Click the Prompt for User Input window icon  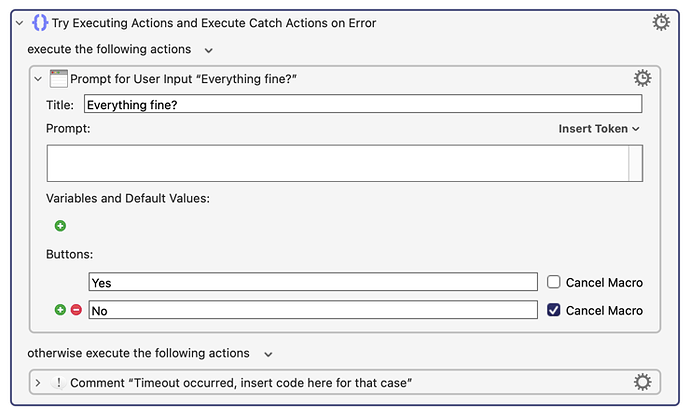[59, 79]
